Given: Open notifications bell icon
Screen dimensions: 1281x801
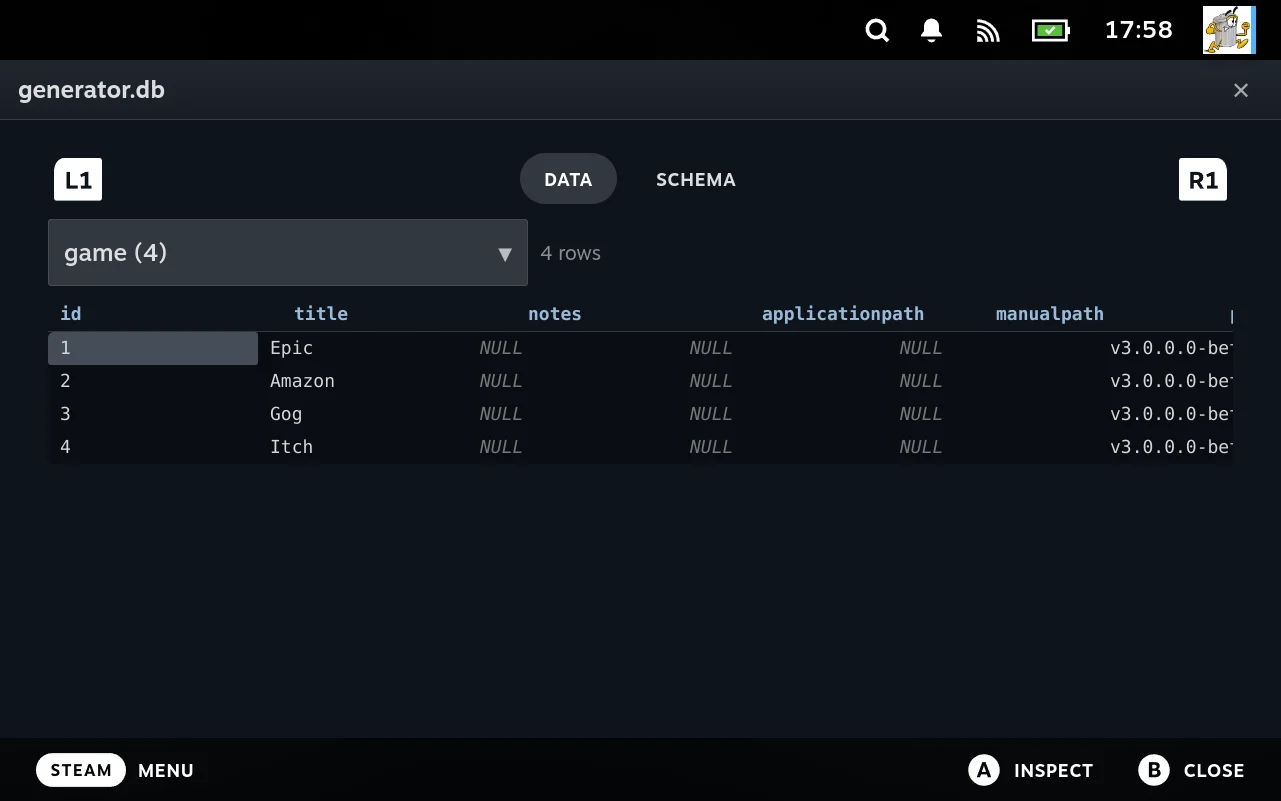Looking at the screenshot, I should pos(931,30).
